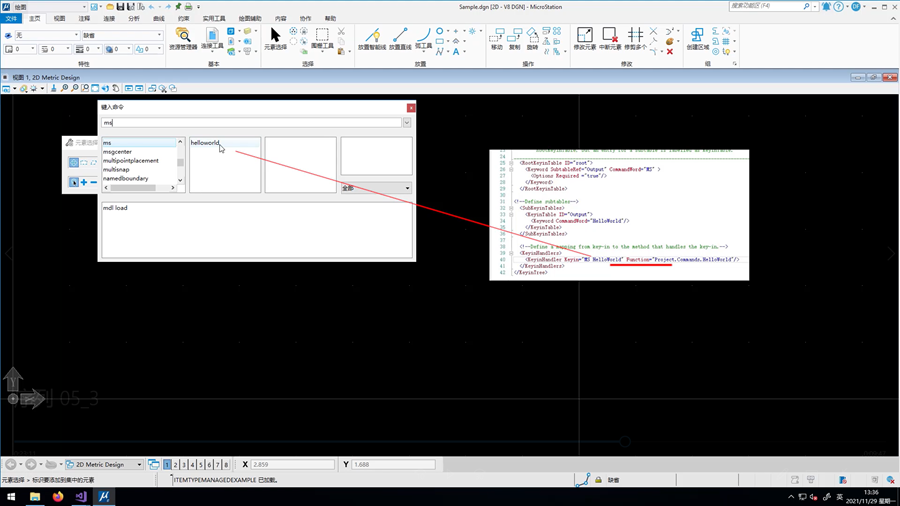900x506 pixels.
Task: Activate the 复制 copy tool
Action: [x=514, y=38]
